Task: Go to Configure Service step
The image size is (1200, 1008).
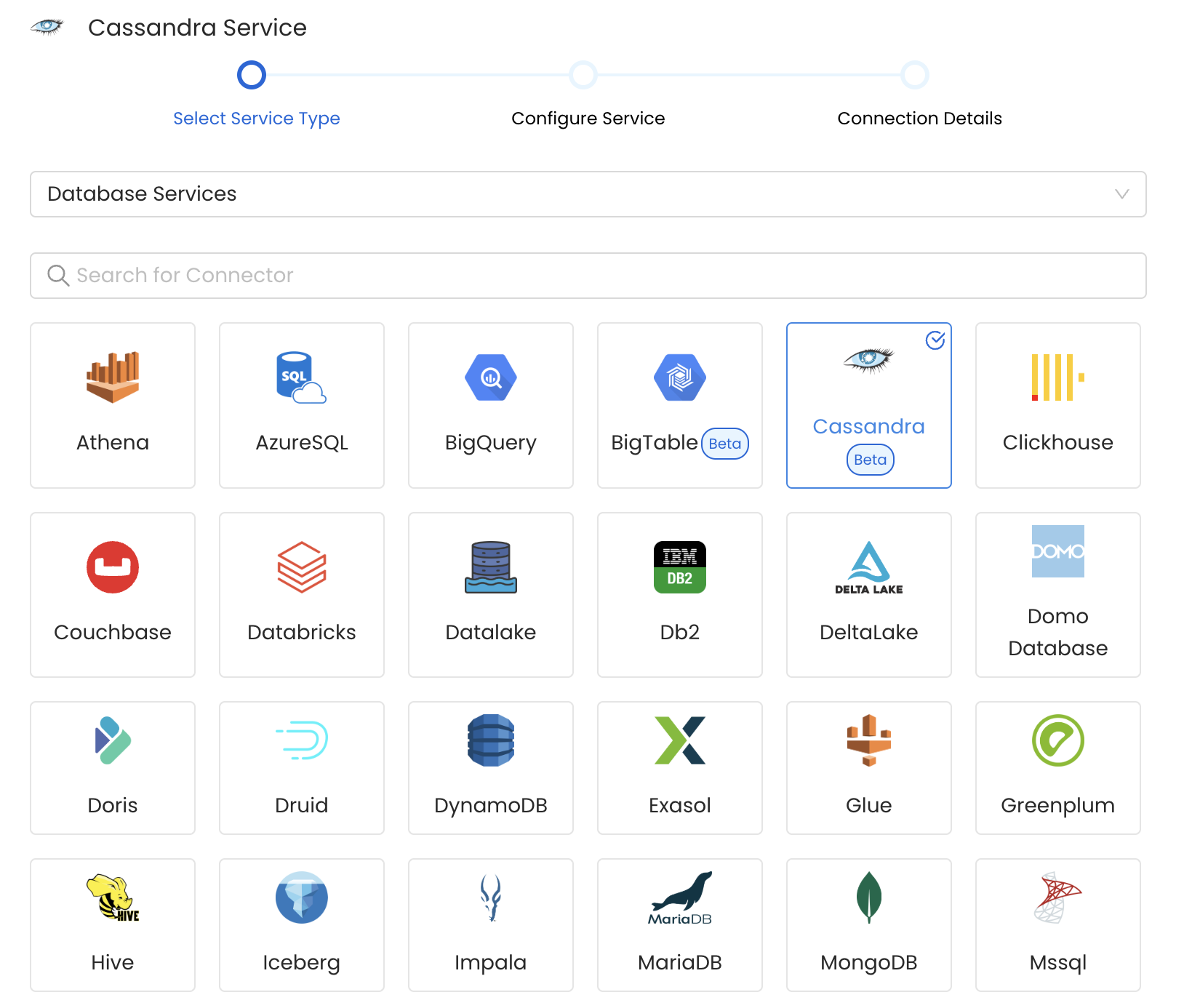Action: coord(588,119)
